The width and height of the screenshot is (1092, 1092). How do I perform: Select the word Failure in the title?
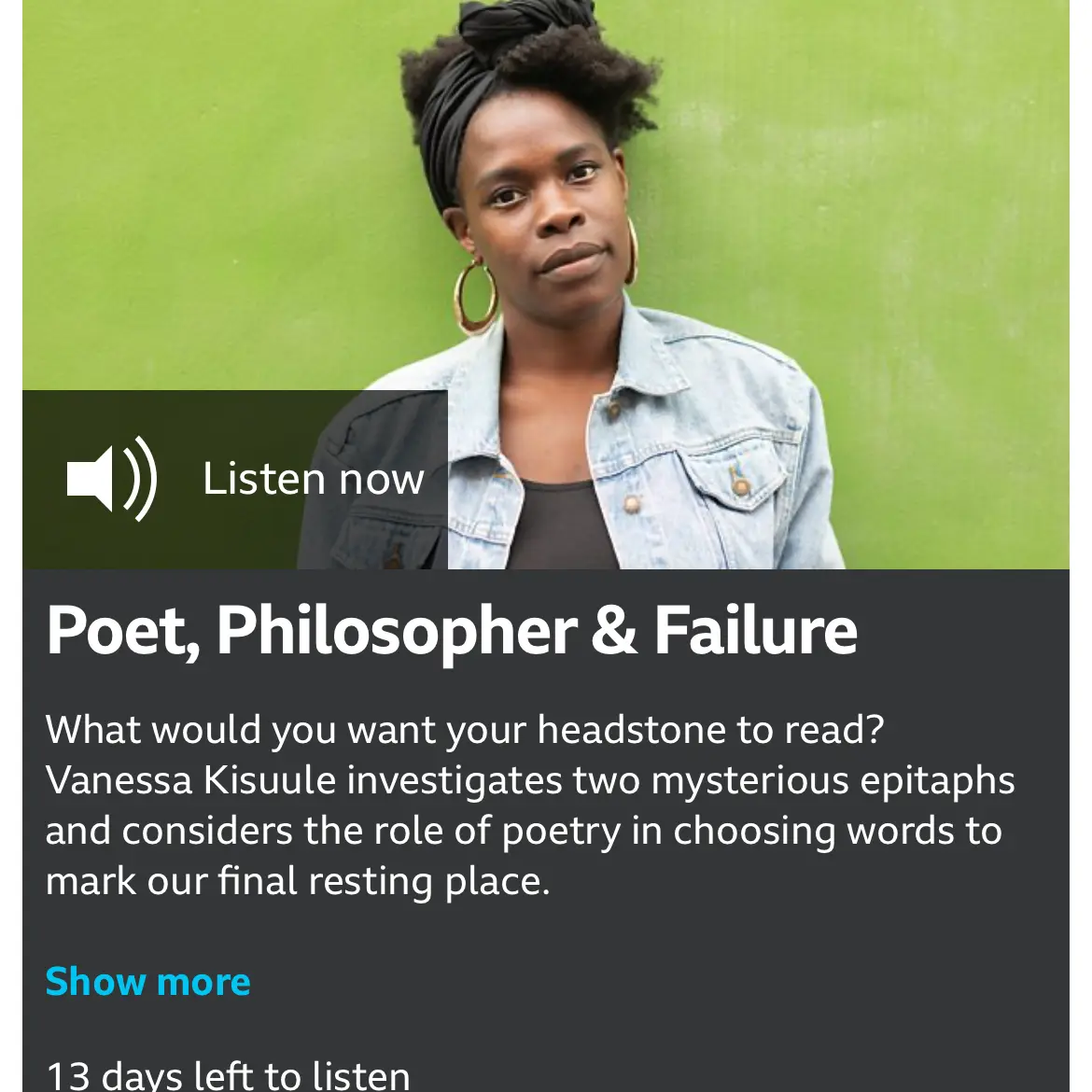[755, 631]
